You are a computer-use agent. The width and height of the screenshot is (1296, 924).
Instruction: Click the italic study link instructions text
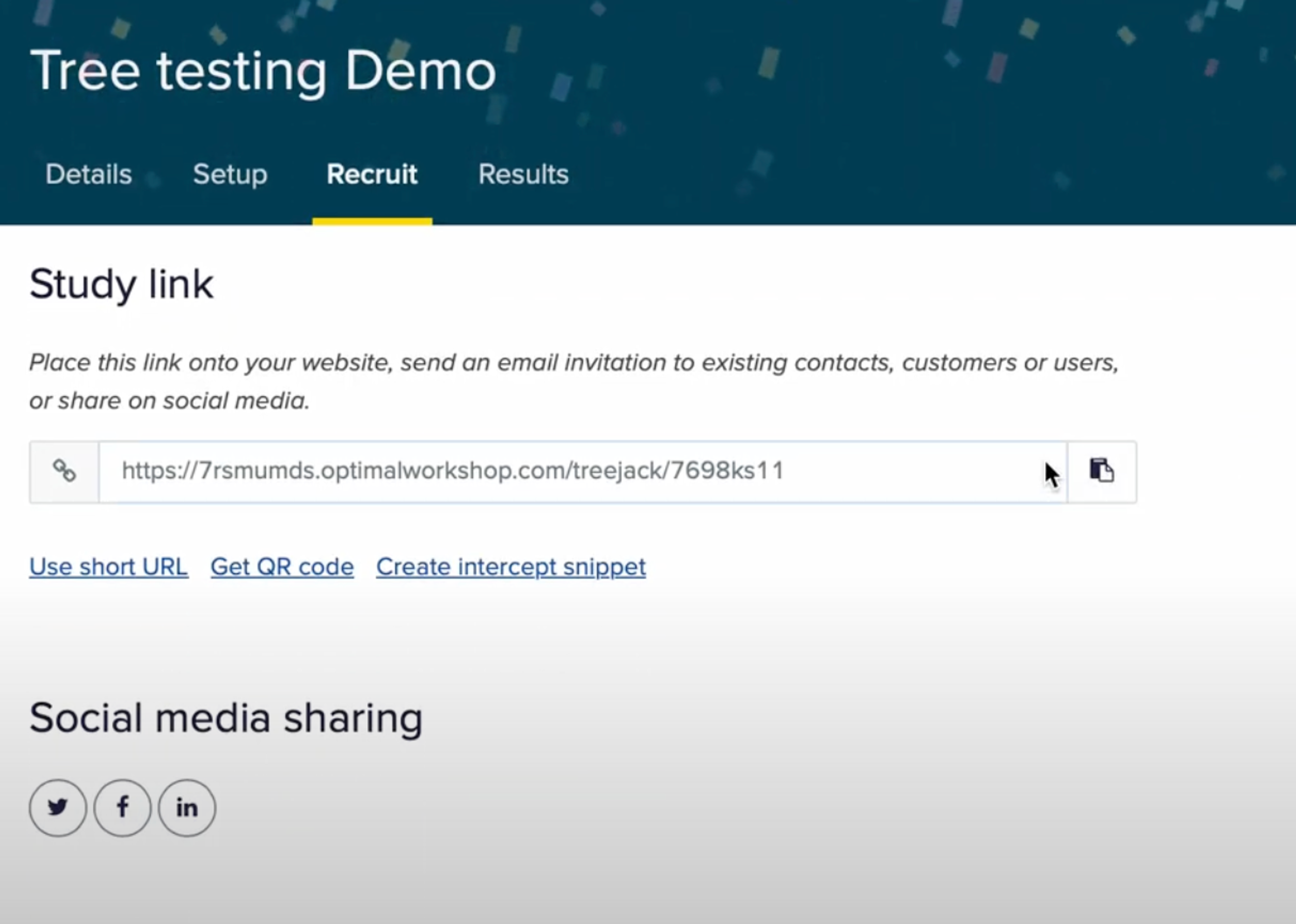574,363
